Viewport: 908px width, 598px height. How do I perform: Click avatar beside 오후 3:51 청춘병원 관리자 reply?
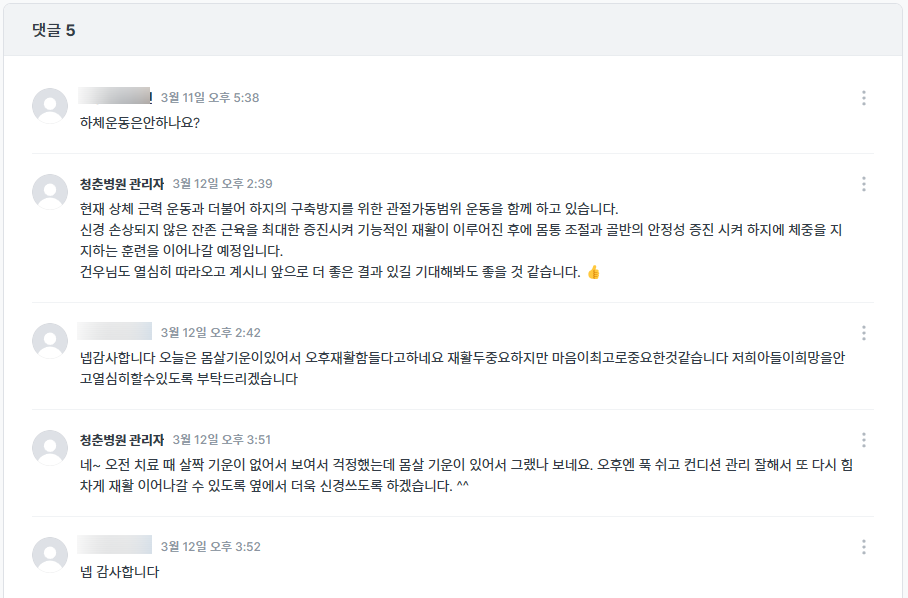click(x=50, y=448)
